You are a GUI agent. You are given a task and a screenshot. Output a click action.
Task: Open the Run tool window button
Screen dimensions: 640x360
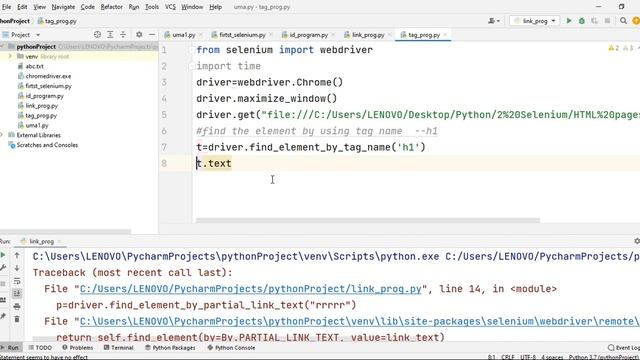[10, 347]
